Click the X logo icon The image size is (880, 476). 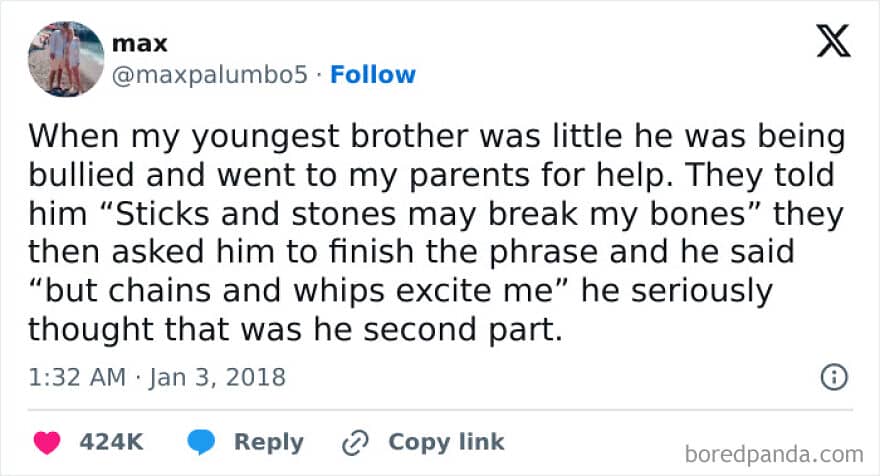pos(833,41)
